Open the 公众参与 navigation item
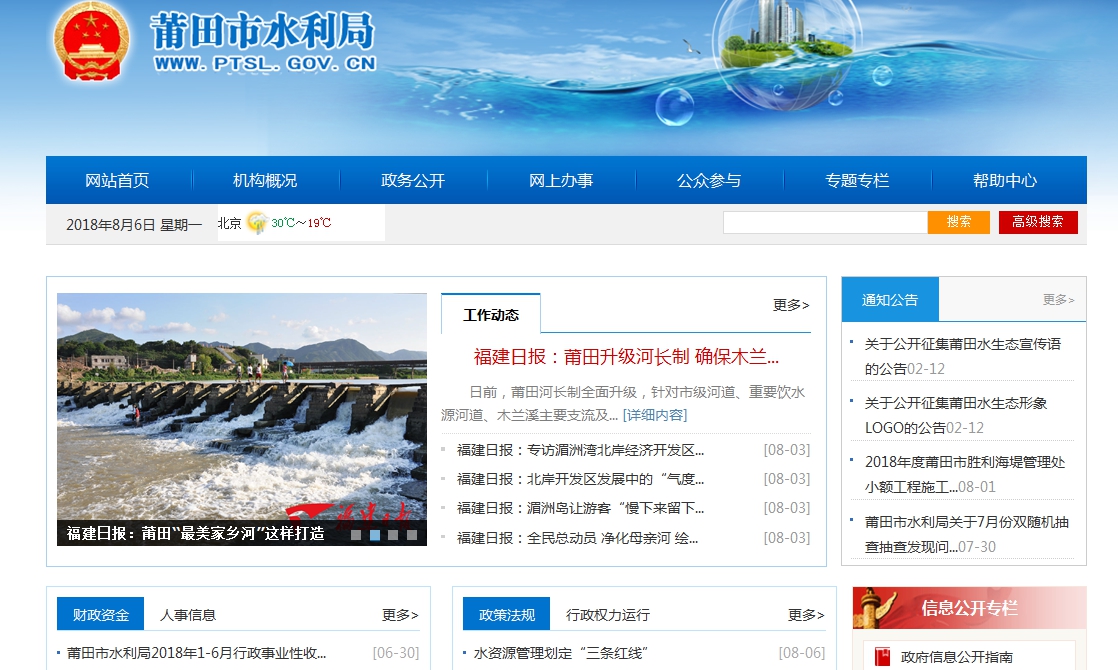Screen dimensions: 1118x670 click(709, 181)
